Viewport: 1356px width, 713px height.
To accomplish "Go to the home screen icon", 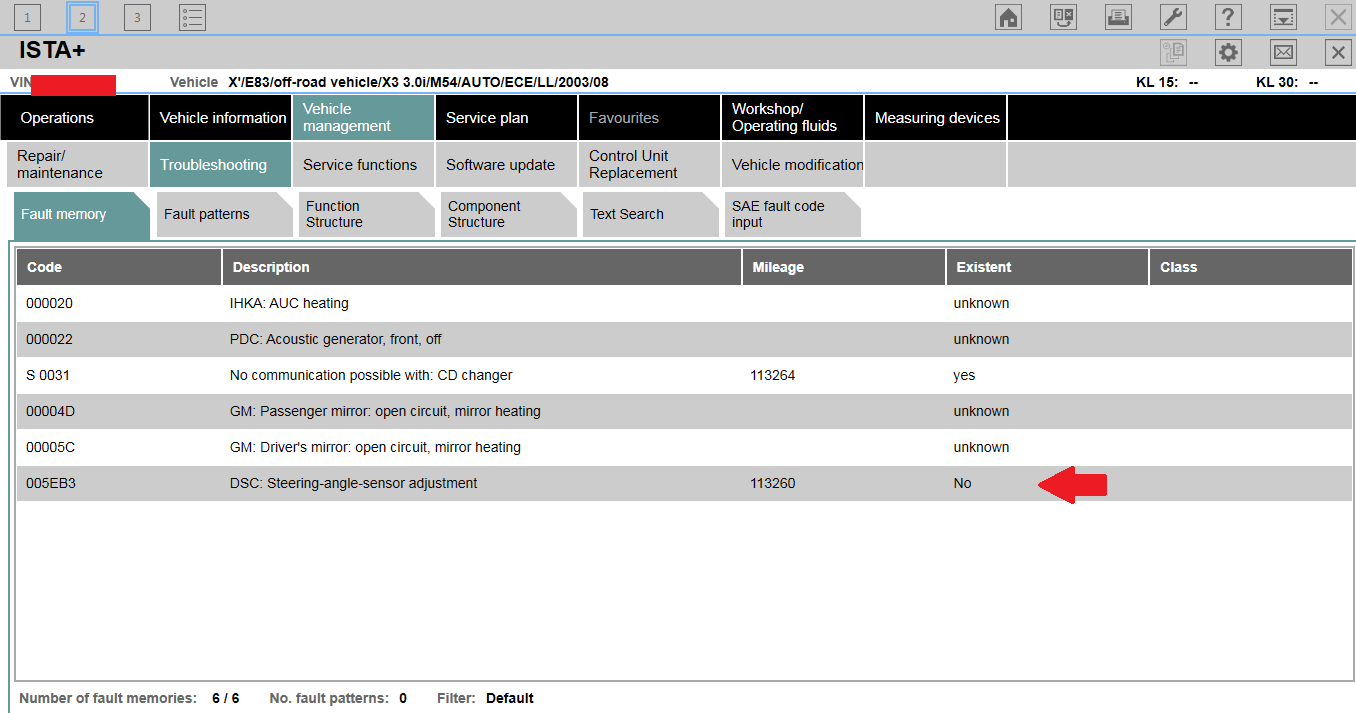I will point(1009,17).
